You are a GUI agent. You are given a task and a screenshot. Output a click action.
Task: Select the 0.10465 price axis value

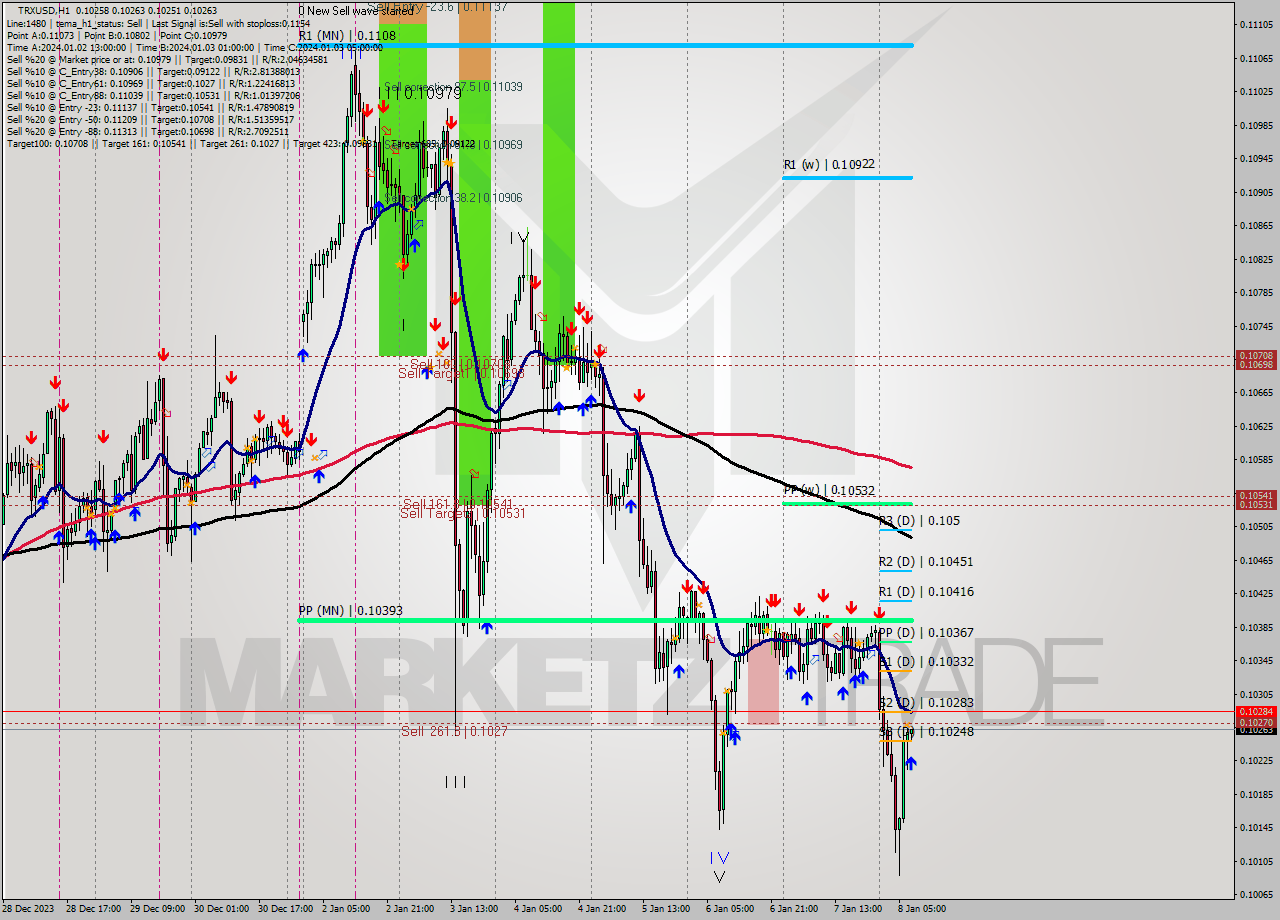coord(1256,560)
